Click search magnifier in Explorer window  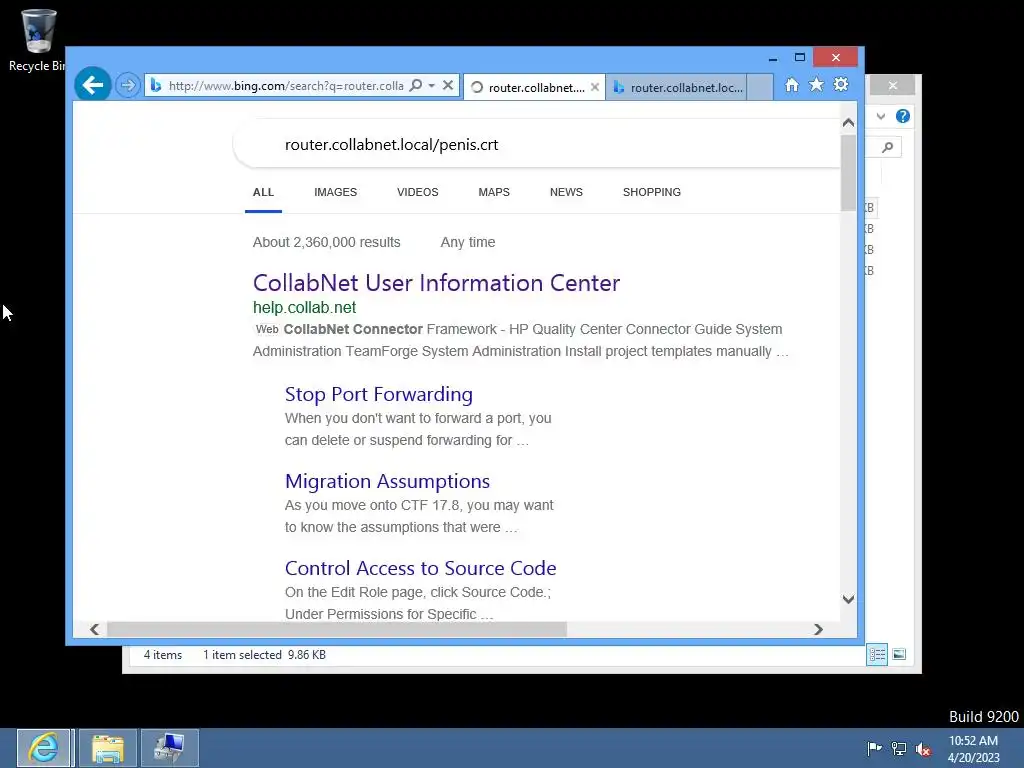888,148
